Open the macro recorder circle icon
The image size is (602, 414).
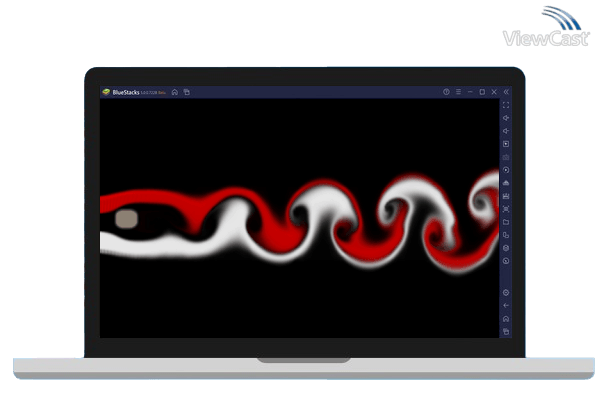[x=506, y=170]
